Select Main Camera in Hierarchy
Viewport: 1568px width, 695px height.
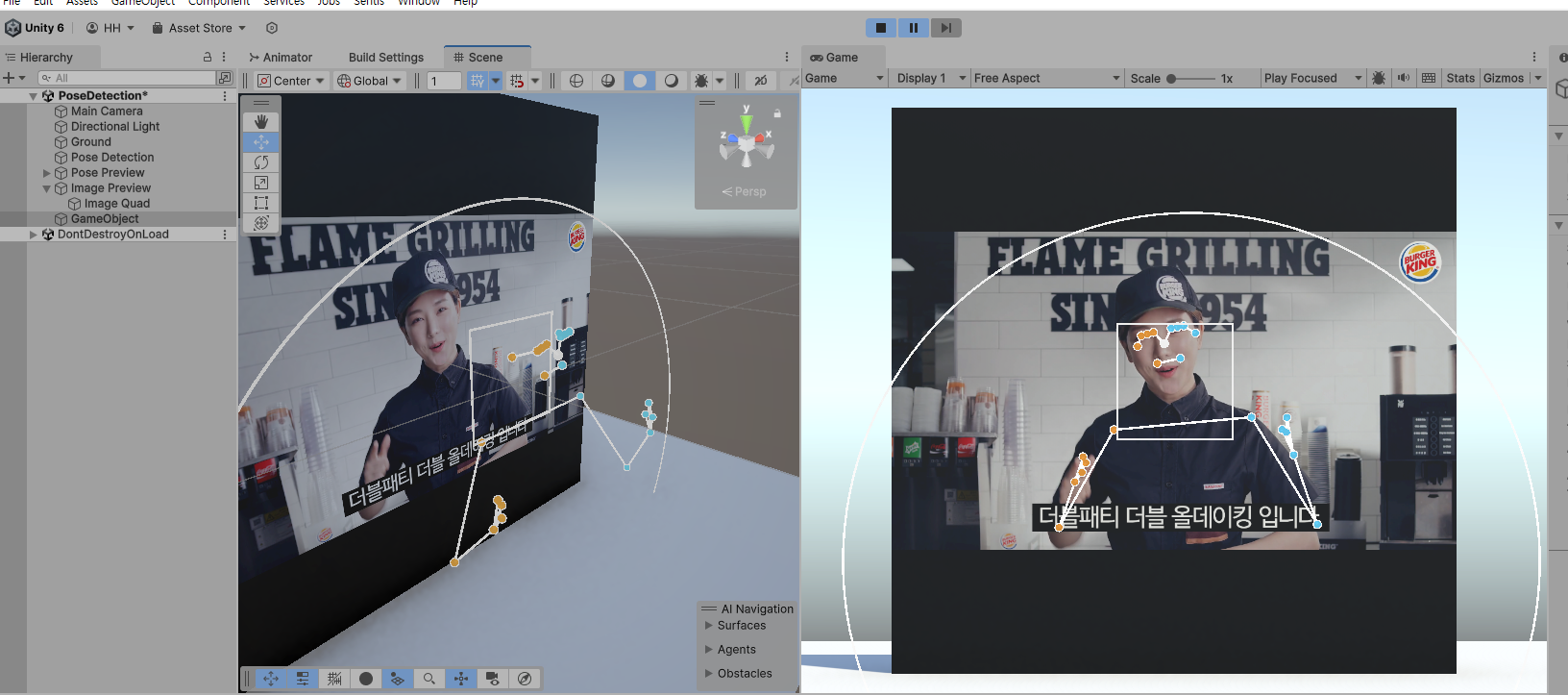pos(107,112)
